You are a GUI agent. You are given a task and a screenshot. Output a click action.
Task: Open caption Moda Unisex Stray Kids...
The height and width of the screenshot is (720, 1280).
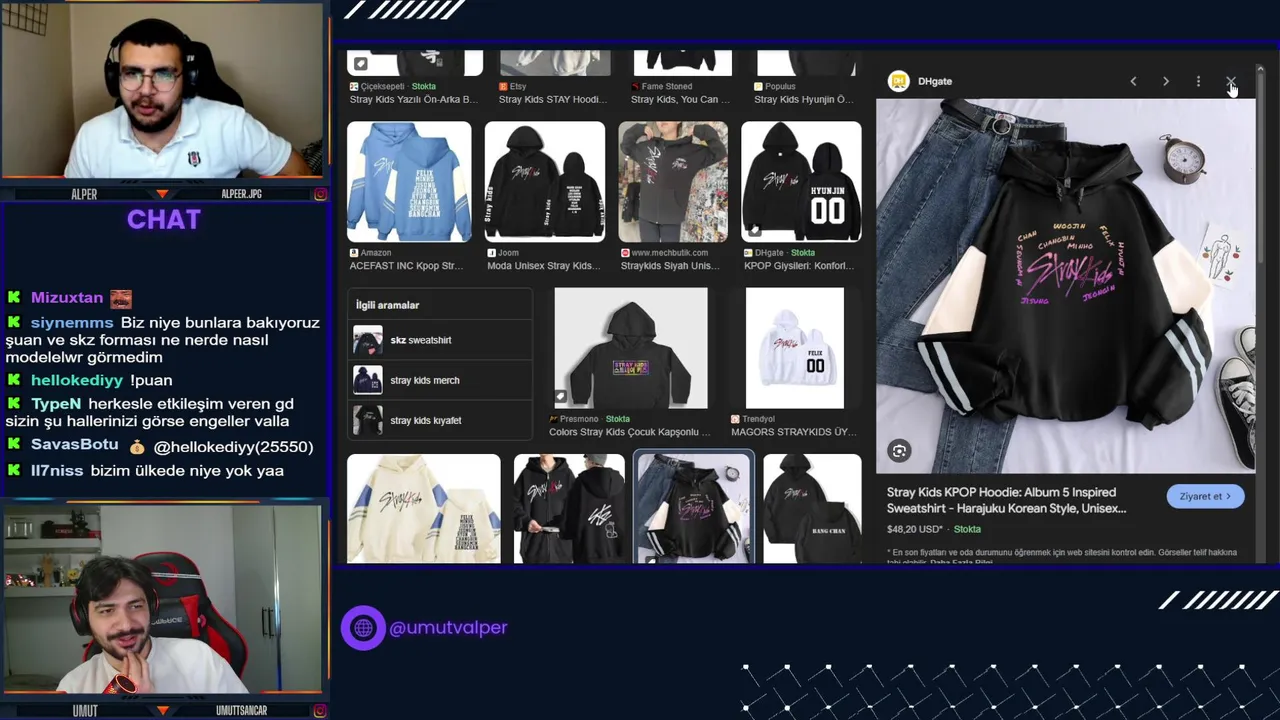544,266
